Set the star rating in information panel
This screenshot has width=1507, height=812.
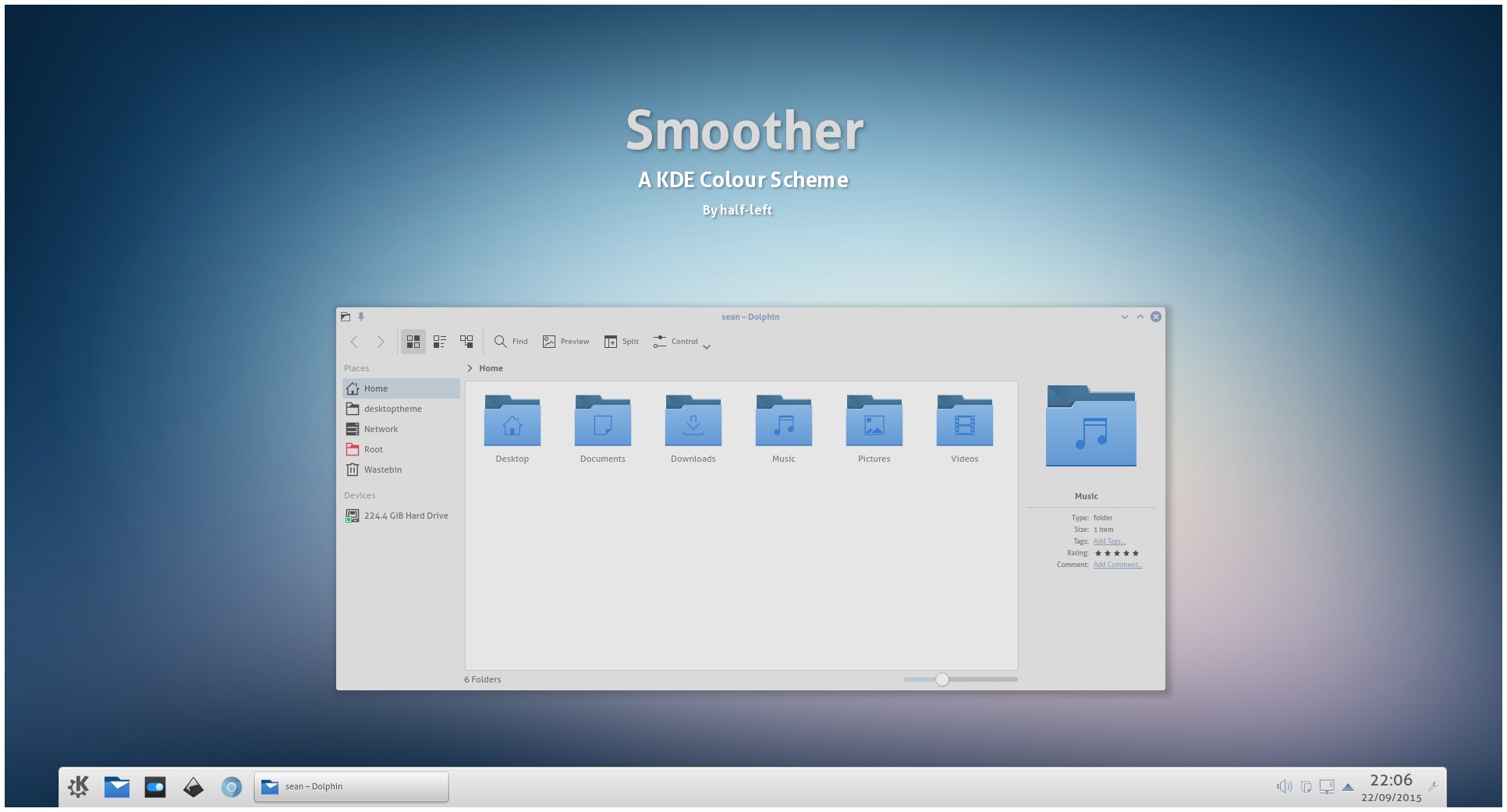(1116, 553)
